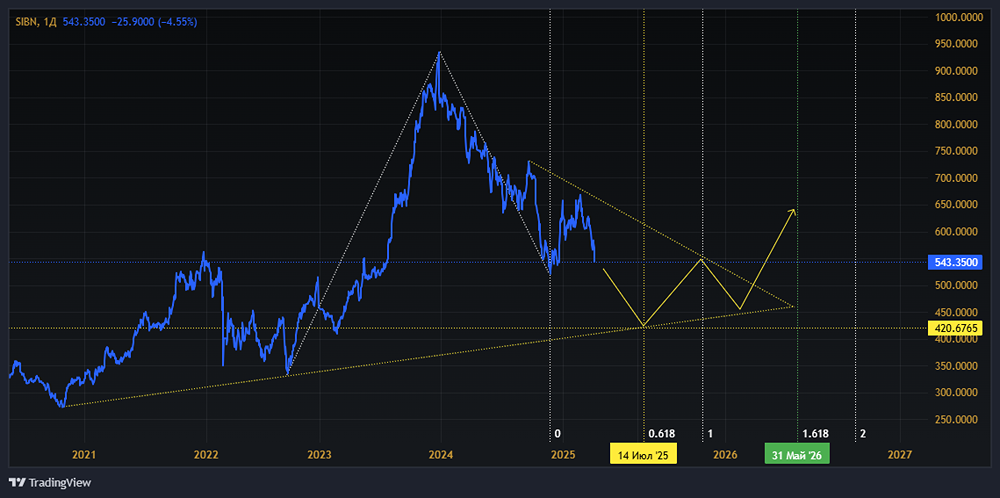Click the Fibonacci time zone 1.618 label

click(816, 434)
